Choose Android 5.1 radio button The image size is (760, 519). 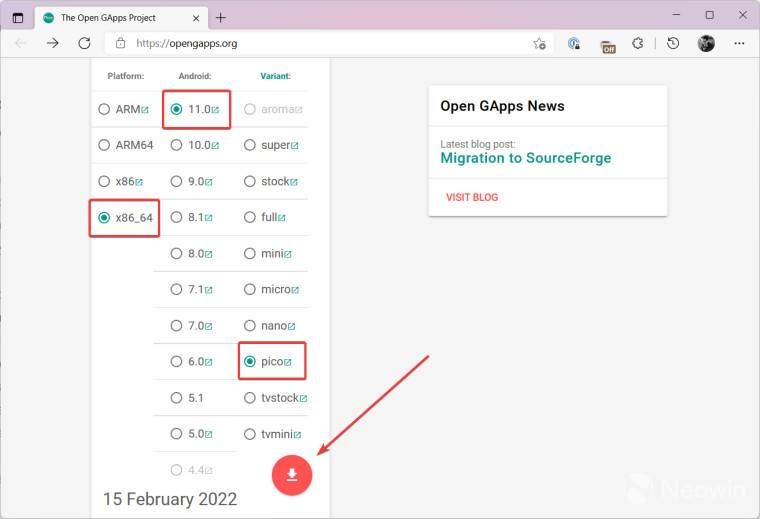176,398
